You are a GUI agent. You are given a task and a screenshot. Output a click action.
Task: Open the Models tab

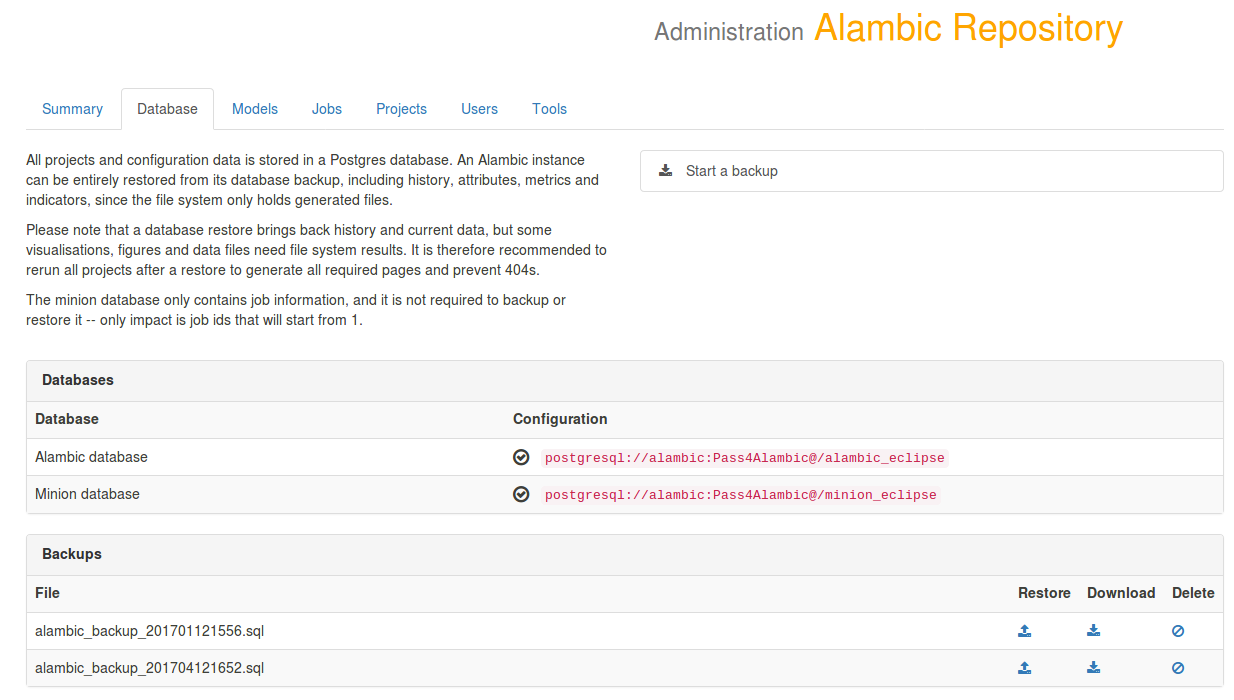point(255,108)
